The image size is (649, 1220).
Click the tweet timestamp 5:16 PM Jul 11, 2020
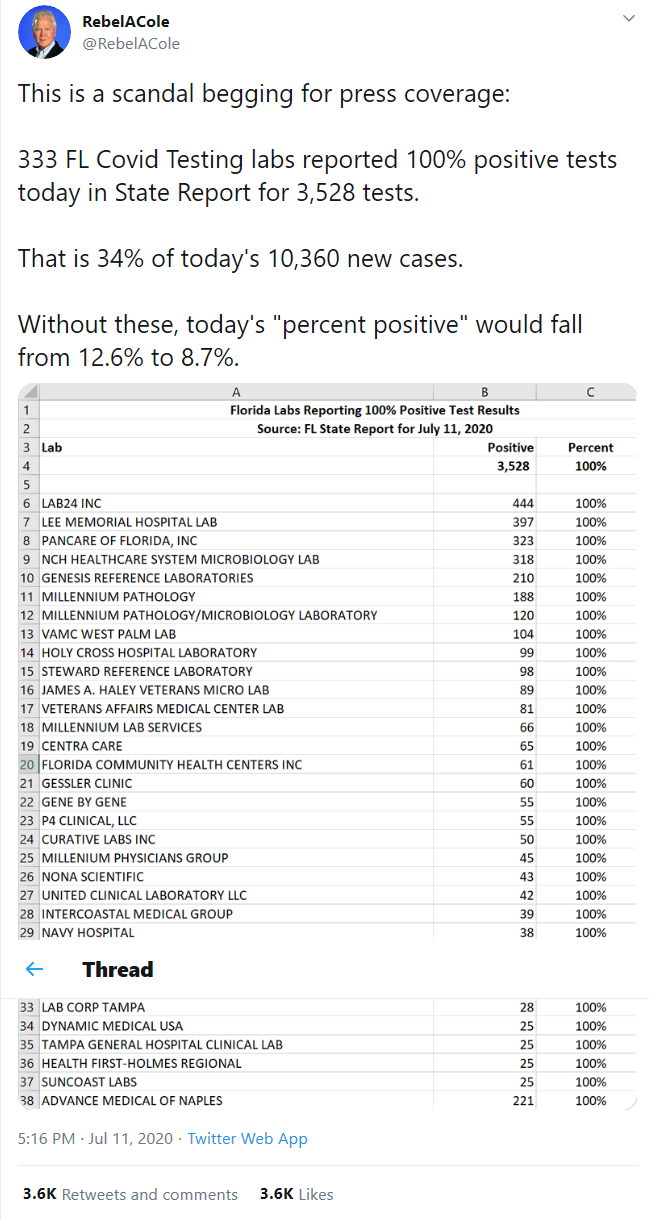coord(95,1138)
